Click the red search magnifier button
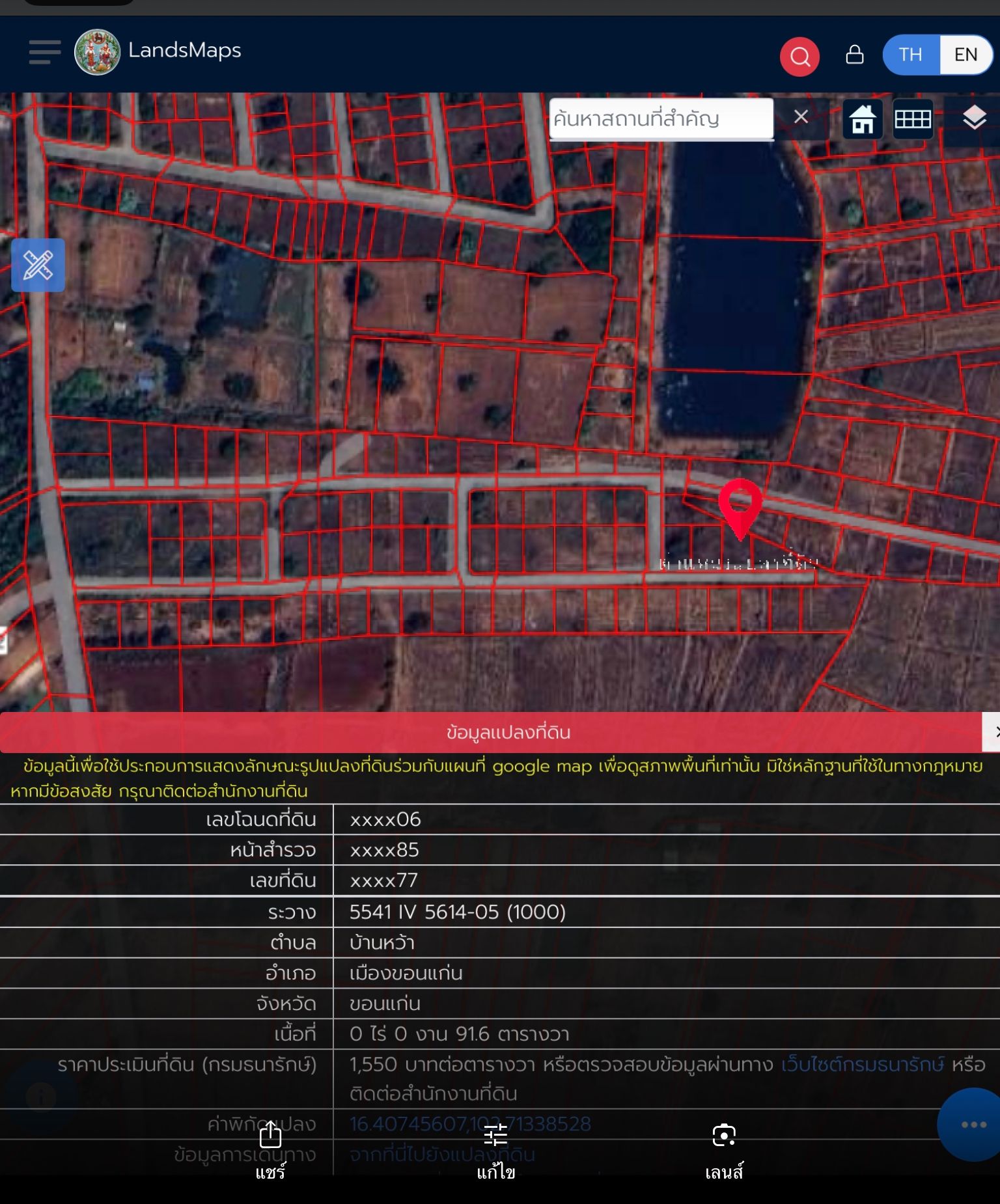 799,57
